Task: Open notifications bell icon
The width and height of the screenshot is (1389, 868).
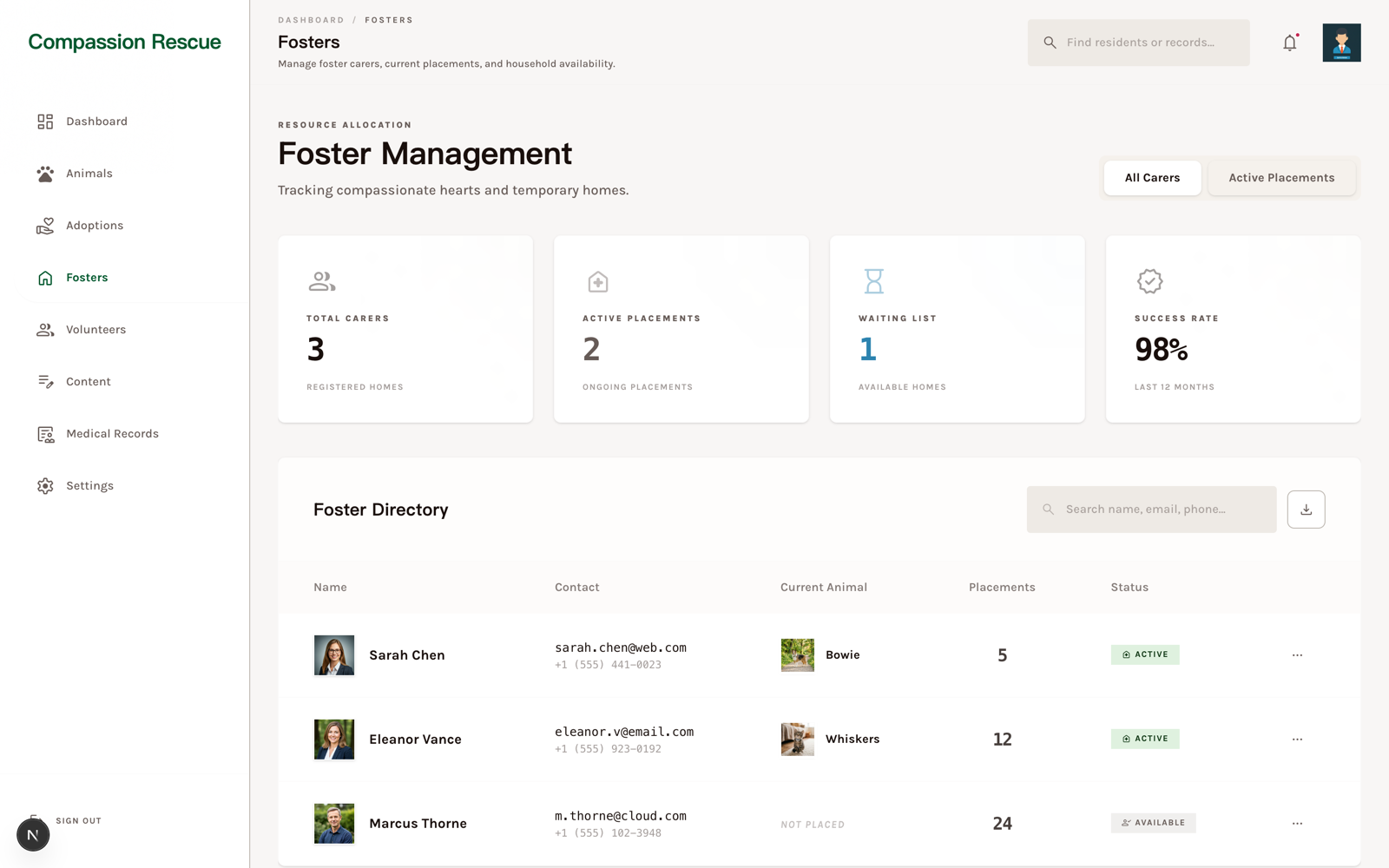Action: coord(1290,43)
